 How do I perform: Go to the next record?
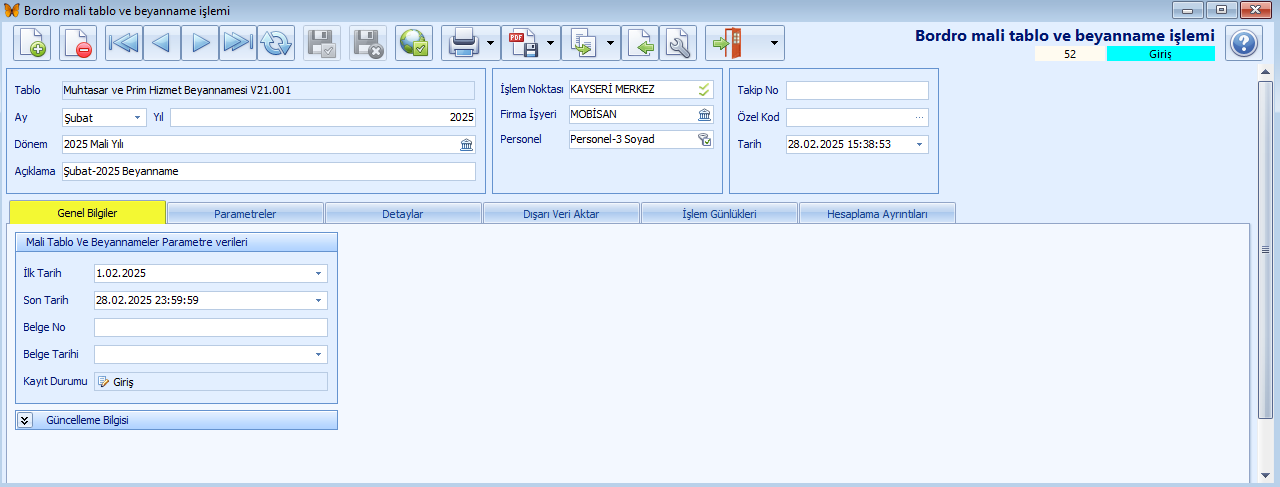click(x=200, y=43)
